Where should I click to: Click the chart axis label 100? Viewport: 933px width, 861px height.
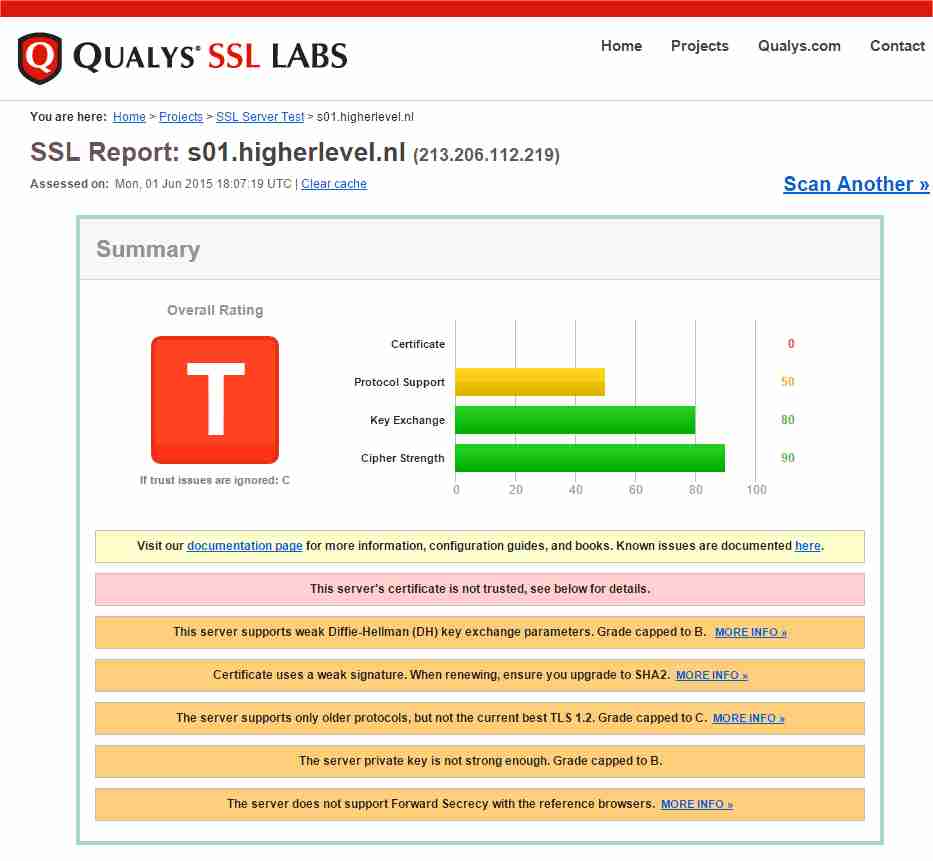(756, 490)
